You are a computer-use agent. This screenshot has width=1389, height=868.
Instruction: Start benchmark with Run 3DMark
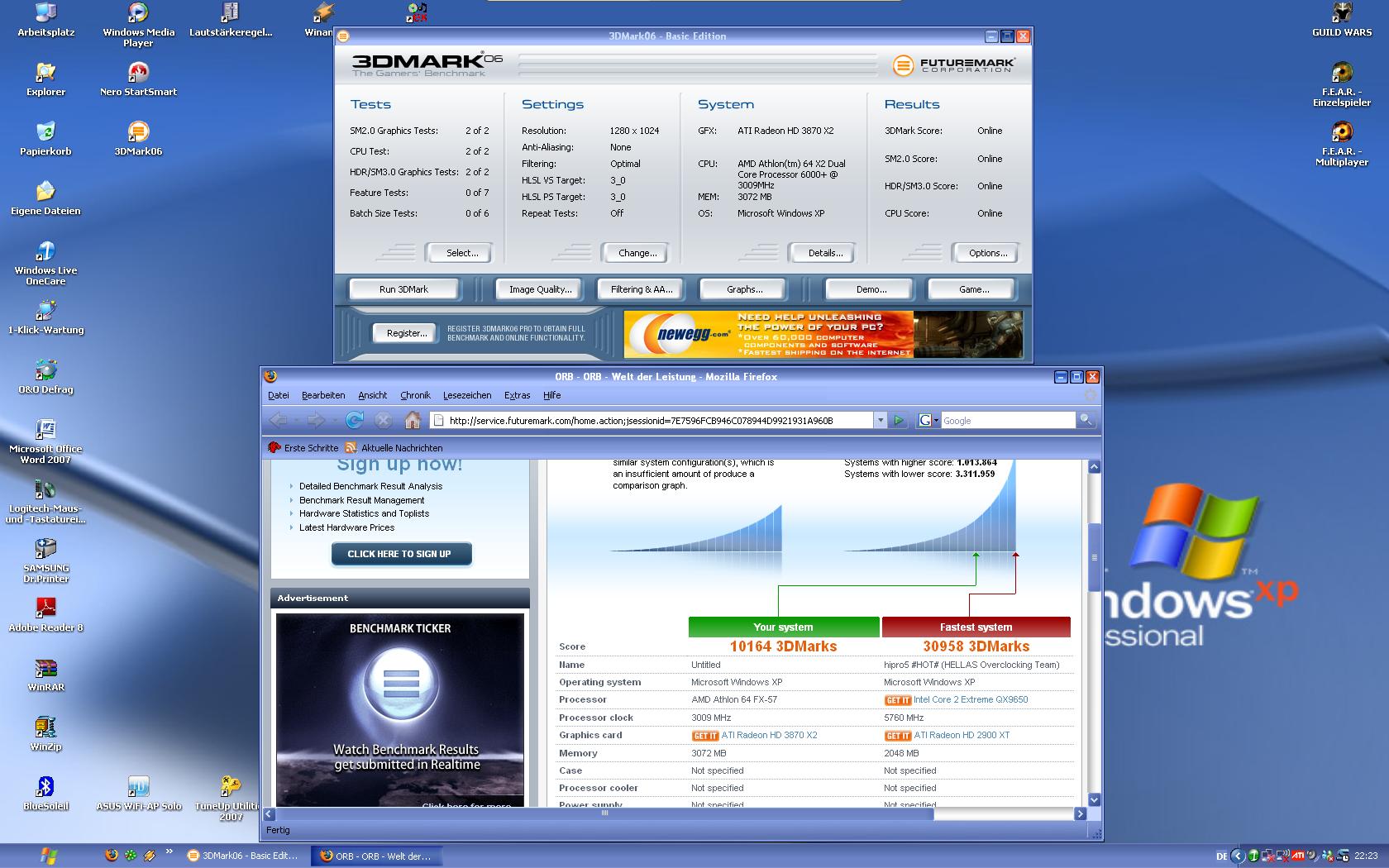(403, 289)
